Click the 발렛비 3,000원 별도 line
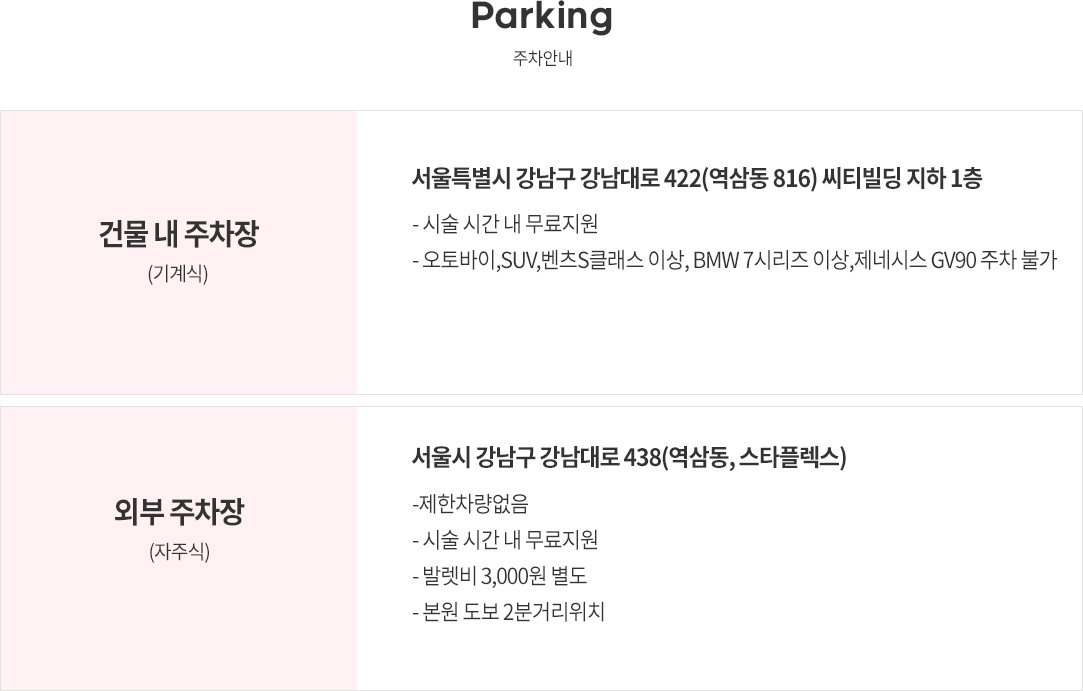The width and height of the screenshot is (1083, 691). pyautogui.click(x=500, y=576)
